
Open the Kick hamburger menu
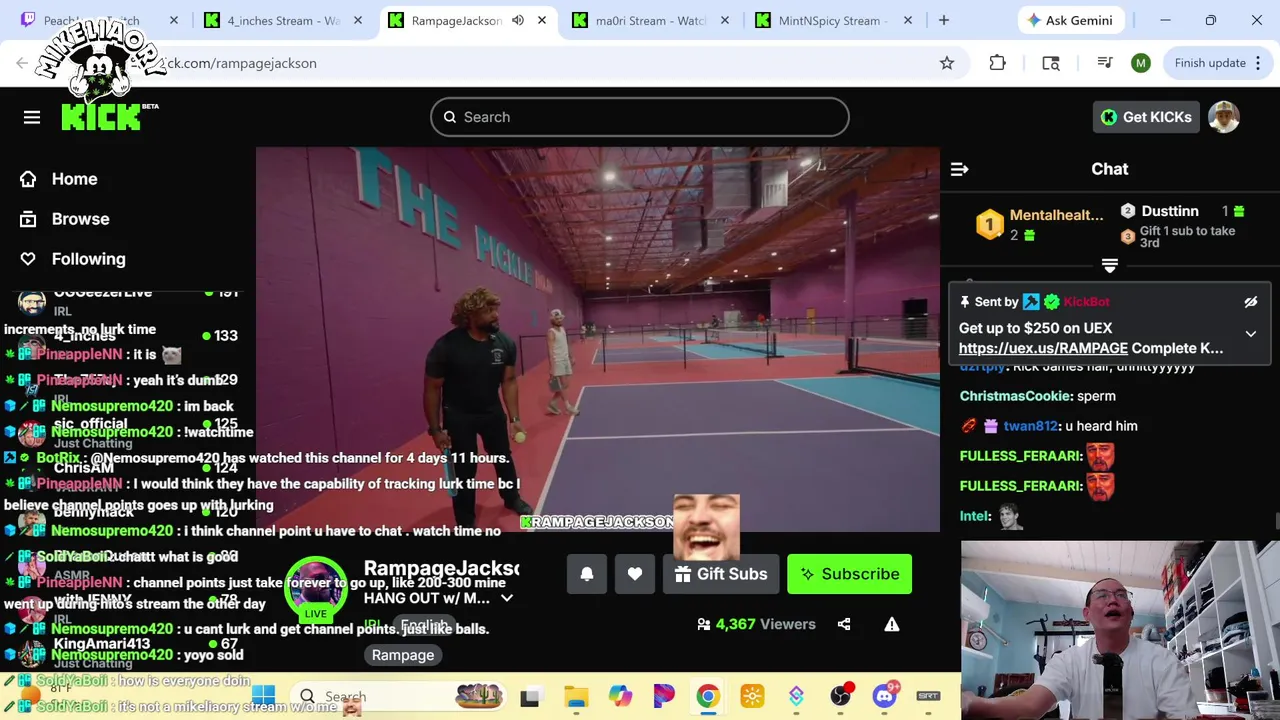(32, 118)
